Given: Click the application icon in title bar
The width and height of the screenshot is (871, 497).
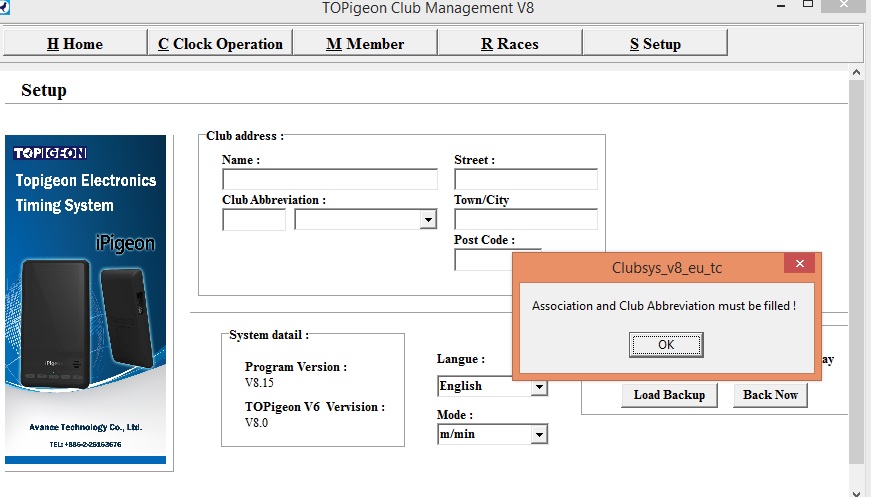Looking at the screenshot, I should (4, 7).
